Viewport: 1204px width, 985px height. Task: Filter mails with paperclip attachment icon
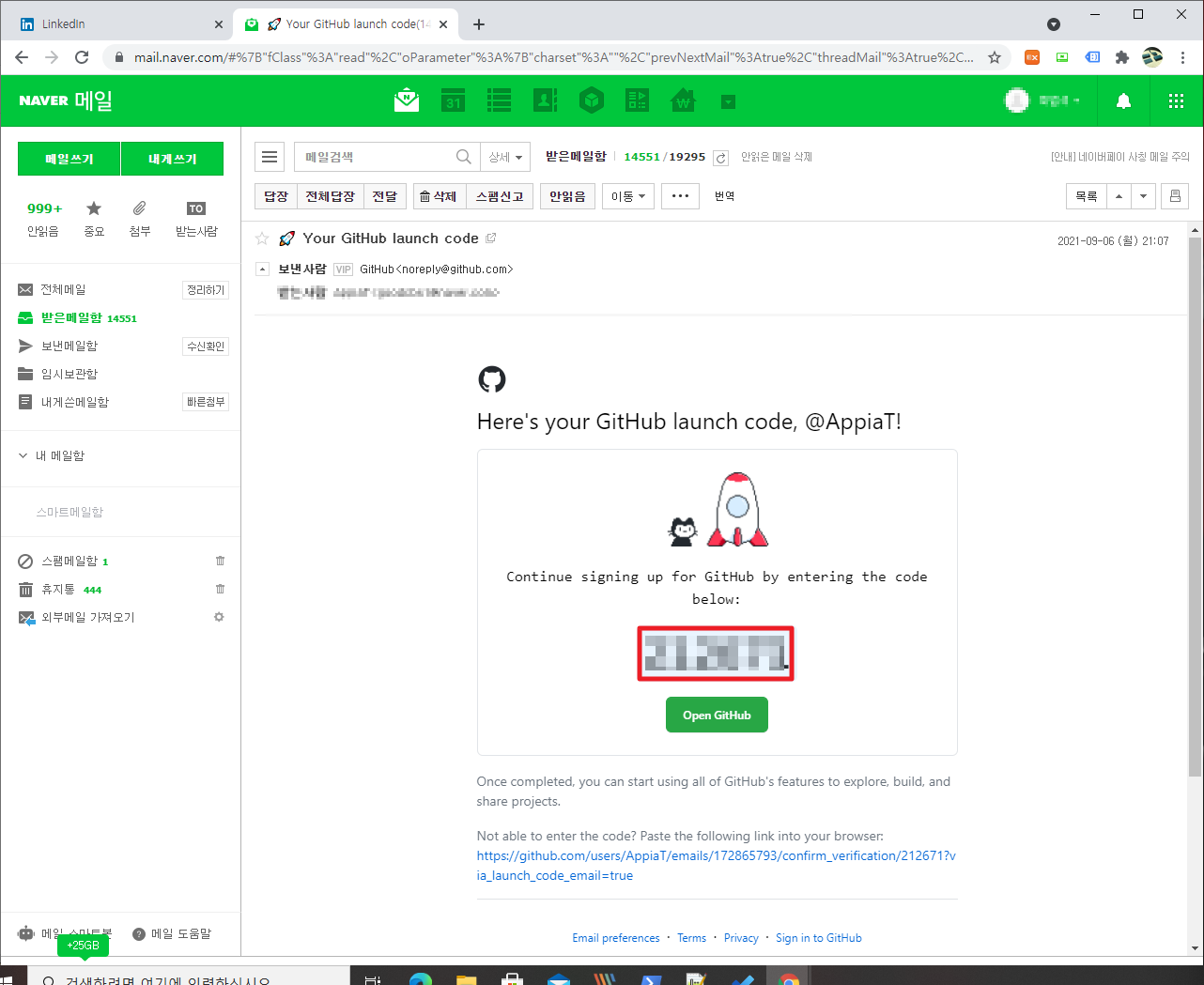click(x=139, y=218)
